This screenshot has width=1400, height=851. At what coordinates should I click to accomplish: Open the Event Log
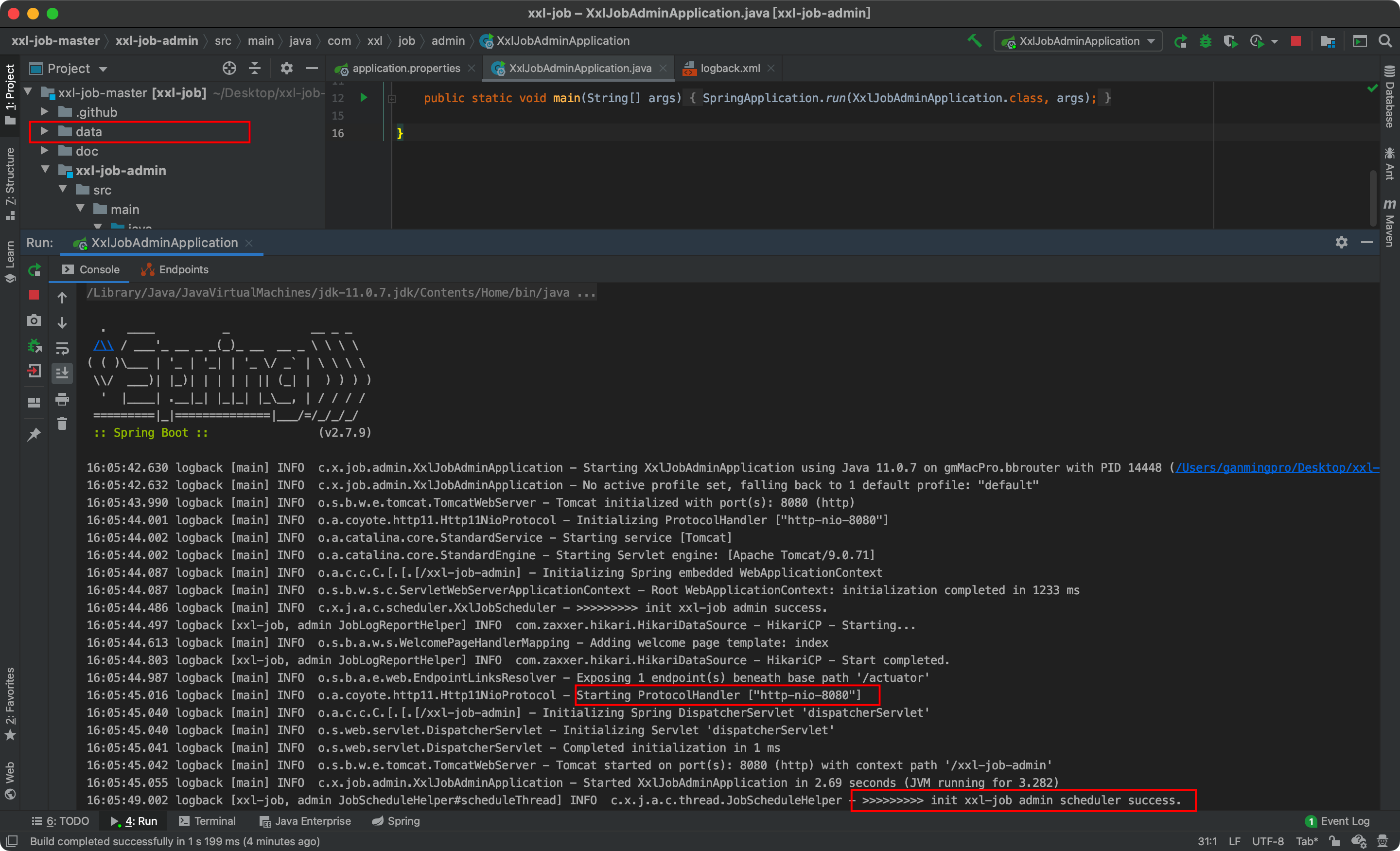point(1337,821)
